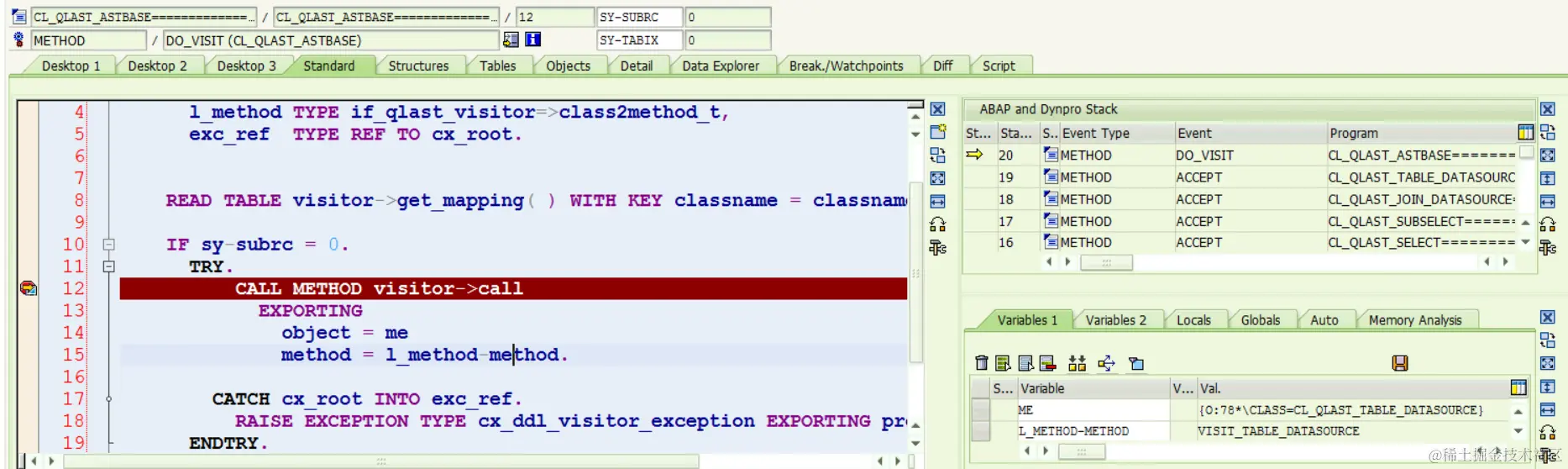Screen dimensions: 1568x469
Task: Open the Memory Analysis tab
Action: [1414, 320]
